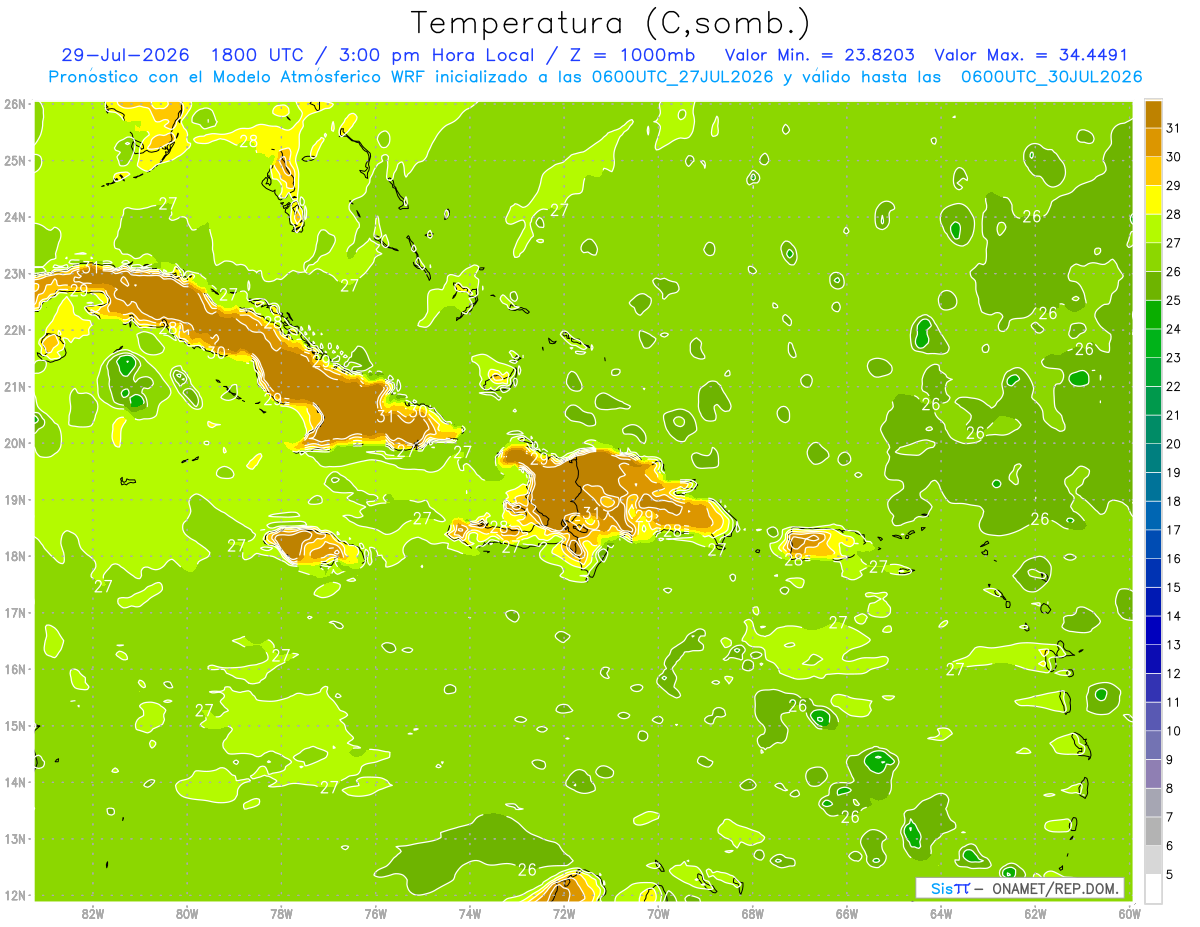Screen dimensions: 1200x927
Task: Click the title 'Temperatura (C,somb.)'
Action: 611,23
